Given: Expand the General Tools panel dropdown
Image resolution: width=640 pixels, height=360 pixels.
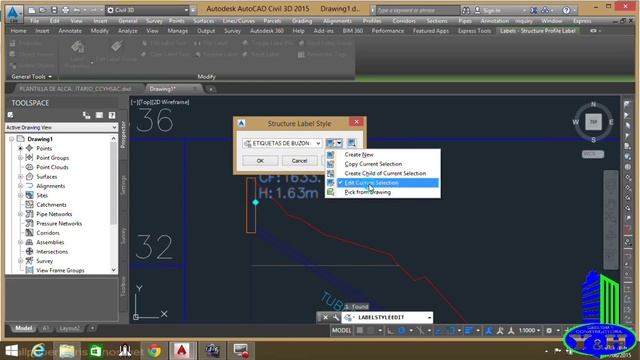Looking at the screenshot, I should click(x=31, y=76).
